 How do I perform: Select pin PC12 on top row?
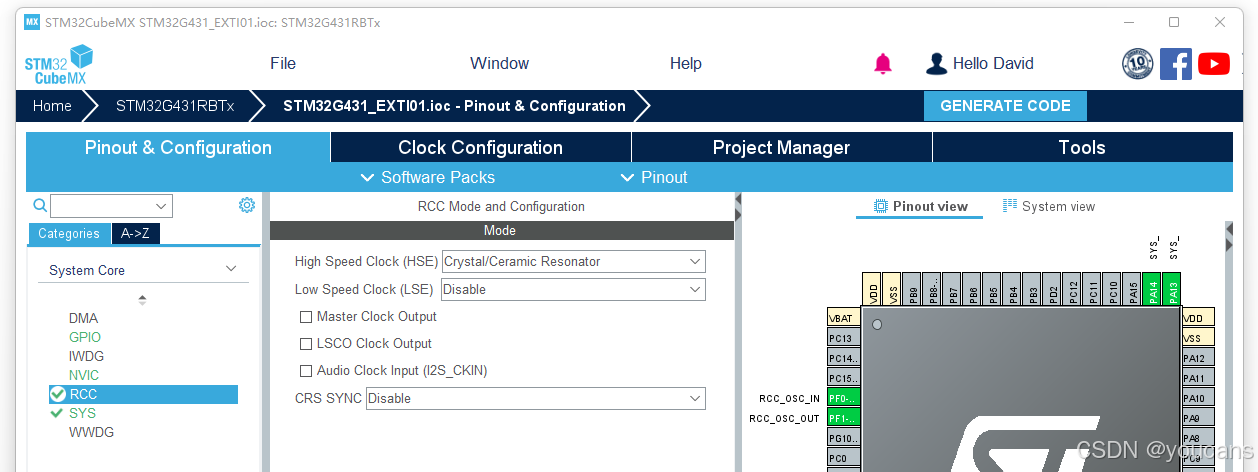1073,289
